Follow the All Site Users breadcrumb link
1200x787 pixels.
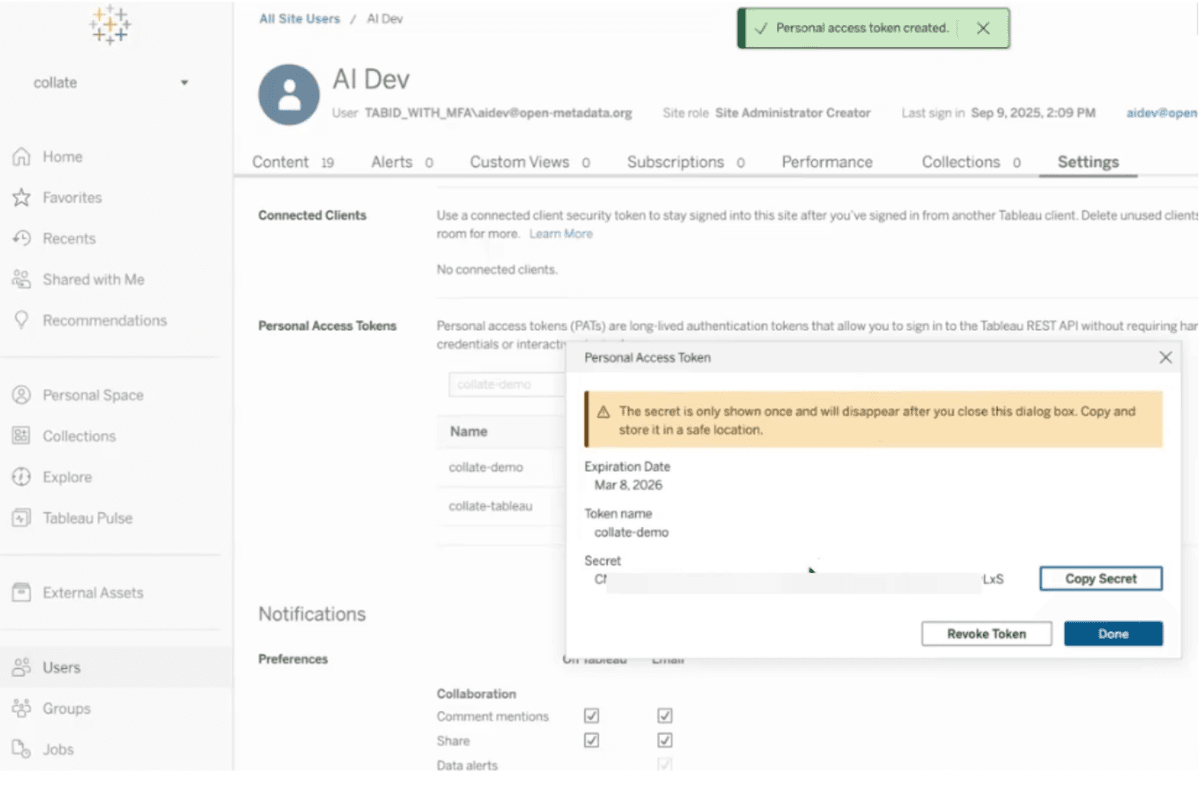click(299, 19)
